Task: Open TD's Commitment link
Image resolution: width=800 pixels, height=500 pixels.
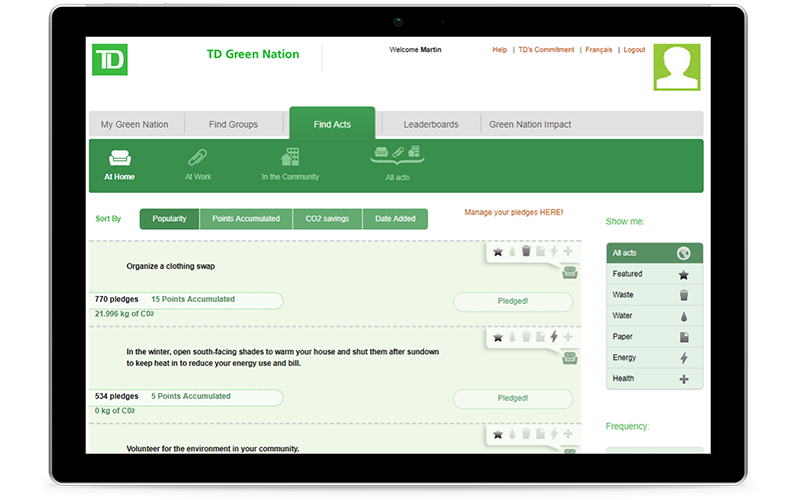Action: [x=546, y=49]
